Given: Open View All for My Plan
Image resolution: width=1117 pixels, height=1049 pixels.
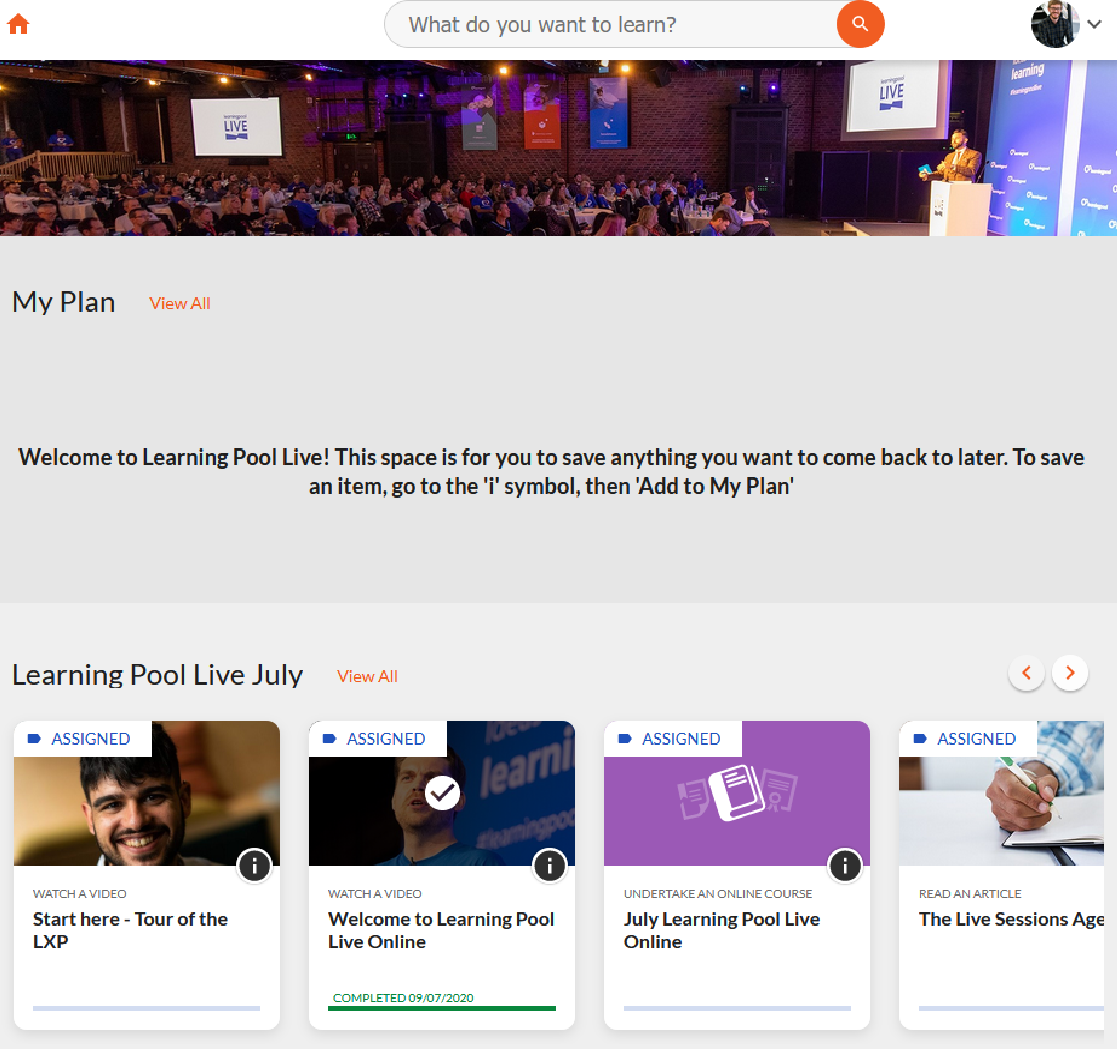Looking at the screenshot, I should coord(179,303).
